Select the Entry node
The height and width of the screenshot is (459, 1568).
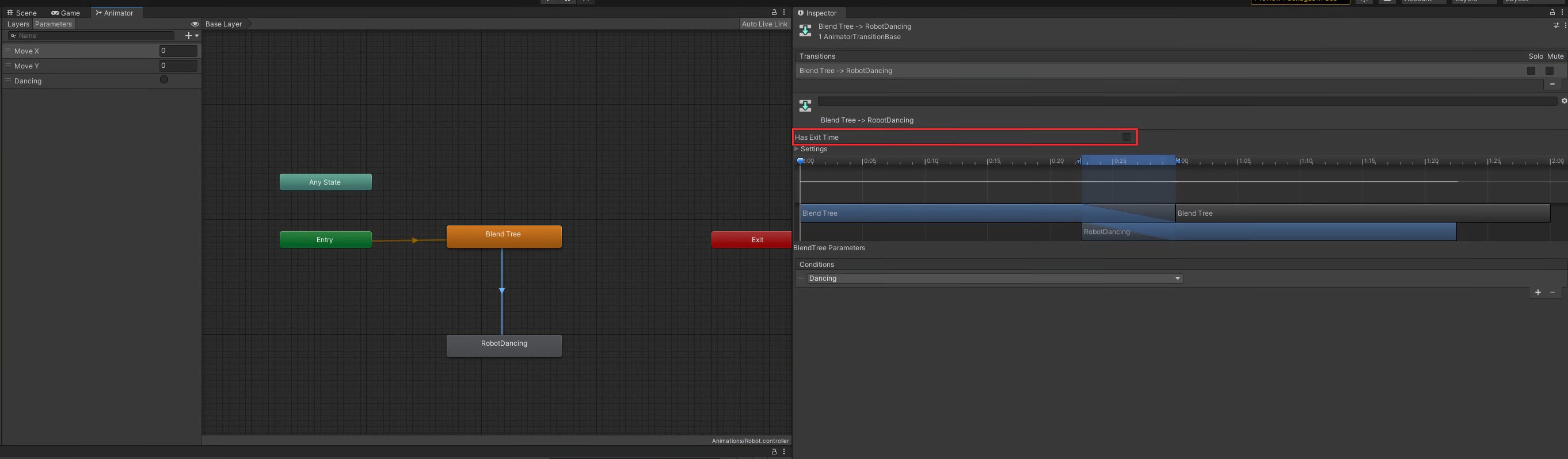tap(326, 239)
